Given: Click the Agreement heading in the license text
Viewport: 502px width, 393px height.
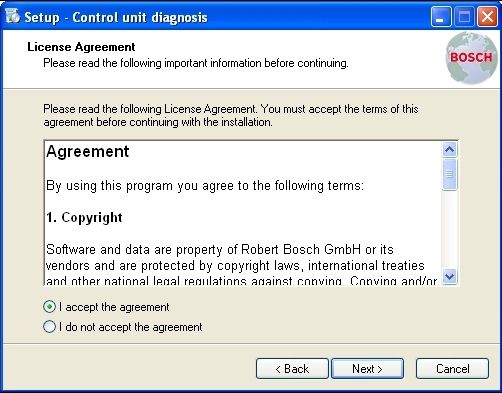Looking at the screenshot, I should click(88, 152).
